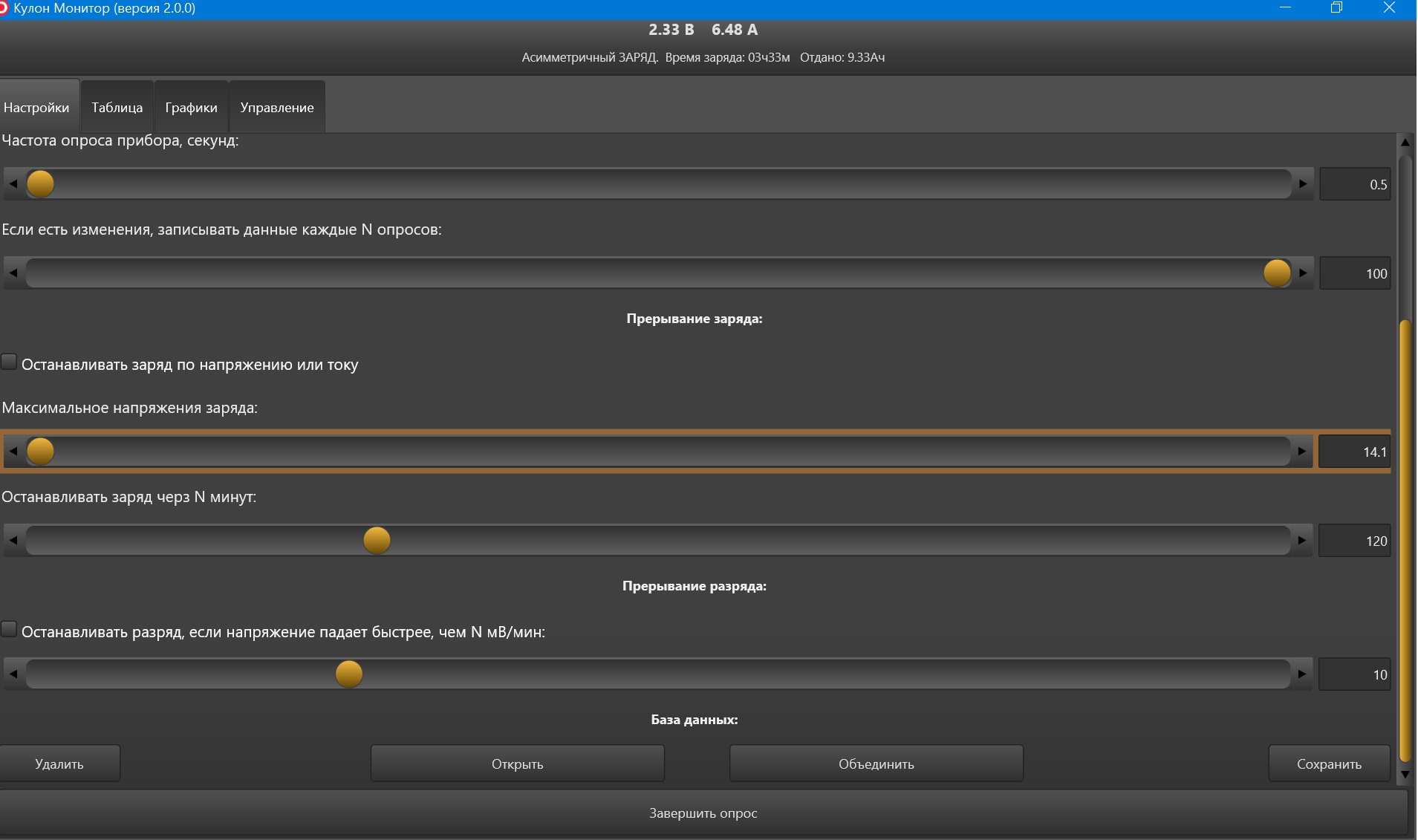The height and width of the screenshot is (840, 1418).
Task: Click the voltage value field 14.1
Action: coord(1354,452)
